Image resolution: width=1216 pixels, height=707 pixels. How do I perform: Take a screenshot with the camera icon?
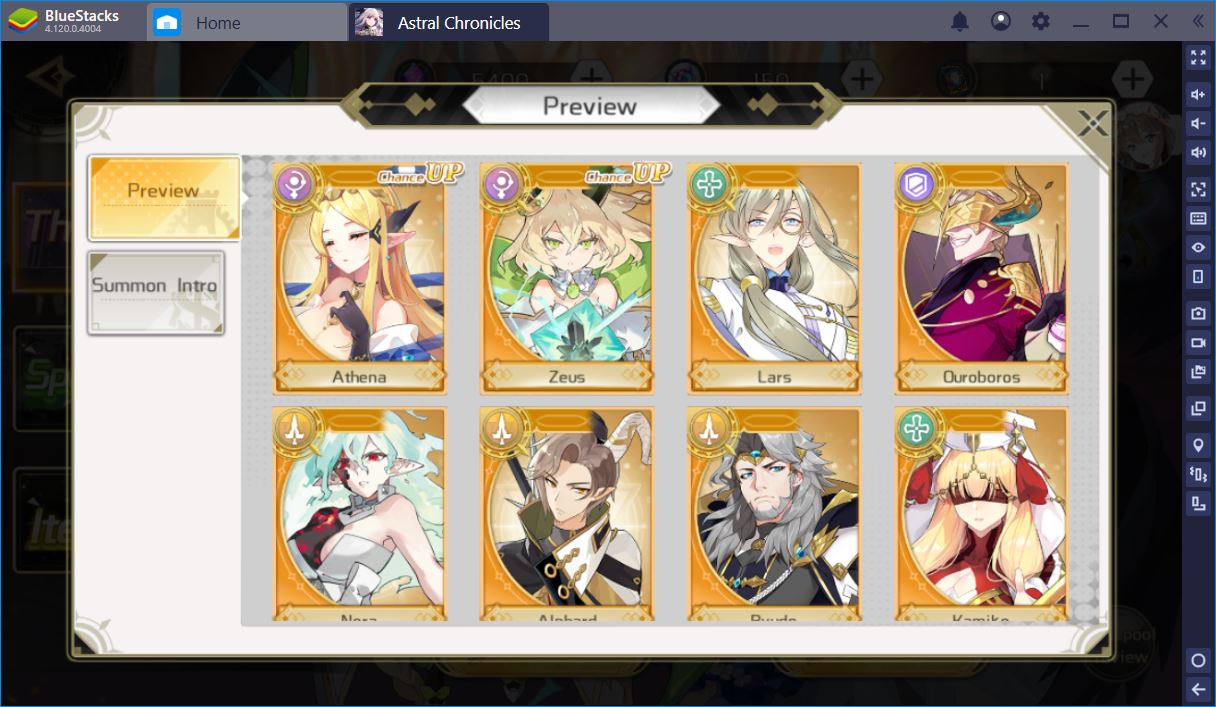(x=1197, y=313)
